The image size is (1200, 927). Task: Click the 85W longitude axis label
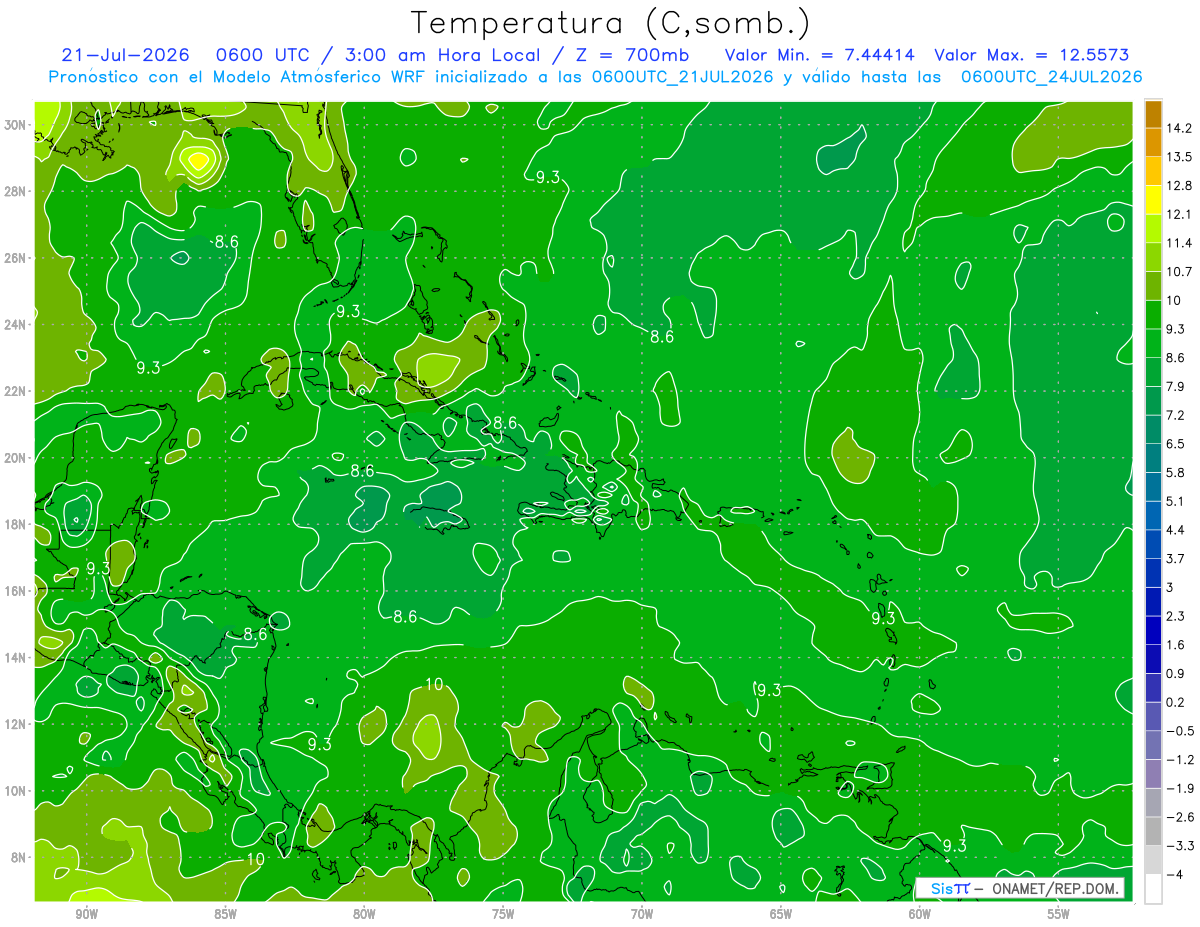tap(225, 914)
